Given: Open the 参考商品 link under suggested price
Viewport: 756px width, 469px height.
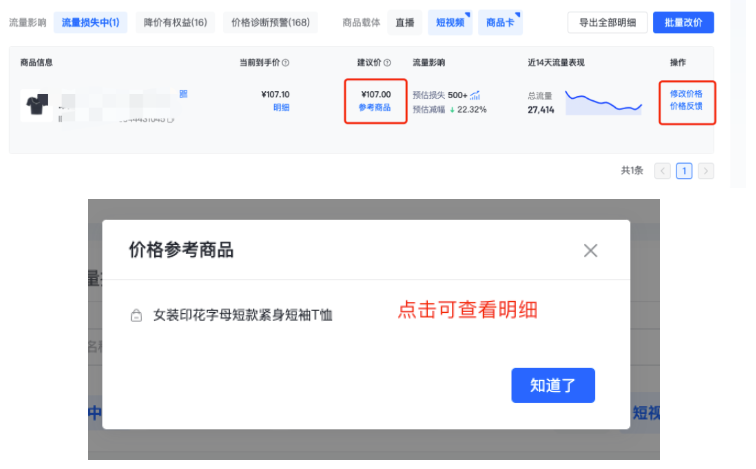Looking at the screenshot, I should pos(375,108).
